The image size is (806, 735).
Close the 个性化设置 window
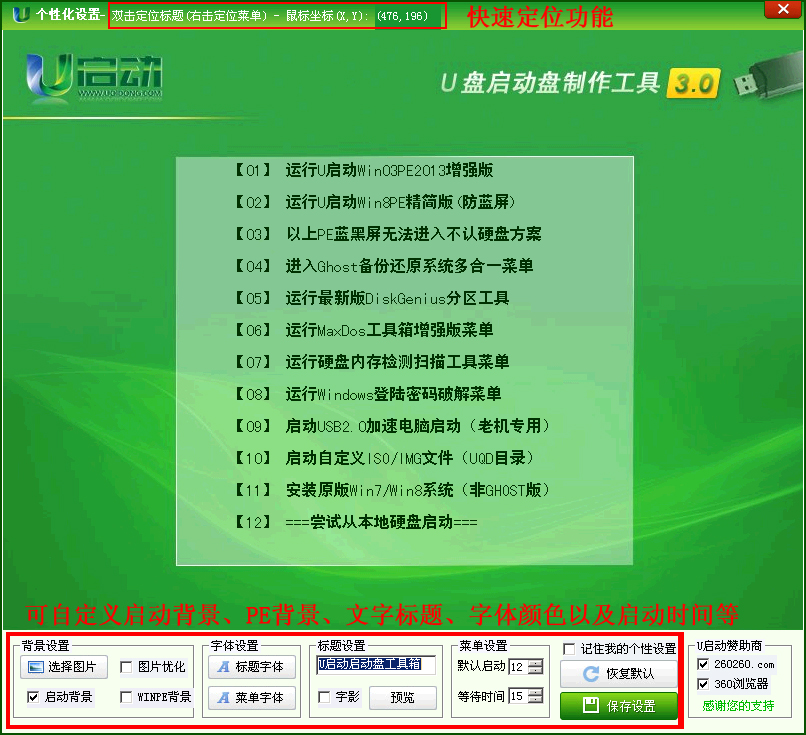coord(783,9)
